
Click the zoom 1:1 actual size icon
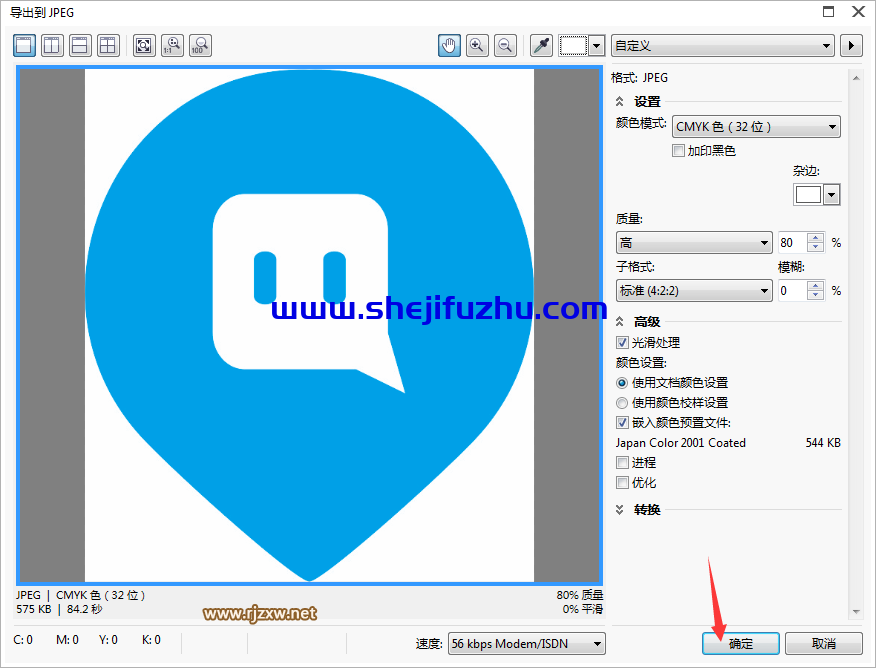pos(172,45)
